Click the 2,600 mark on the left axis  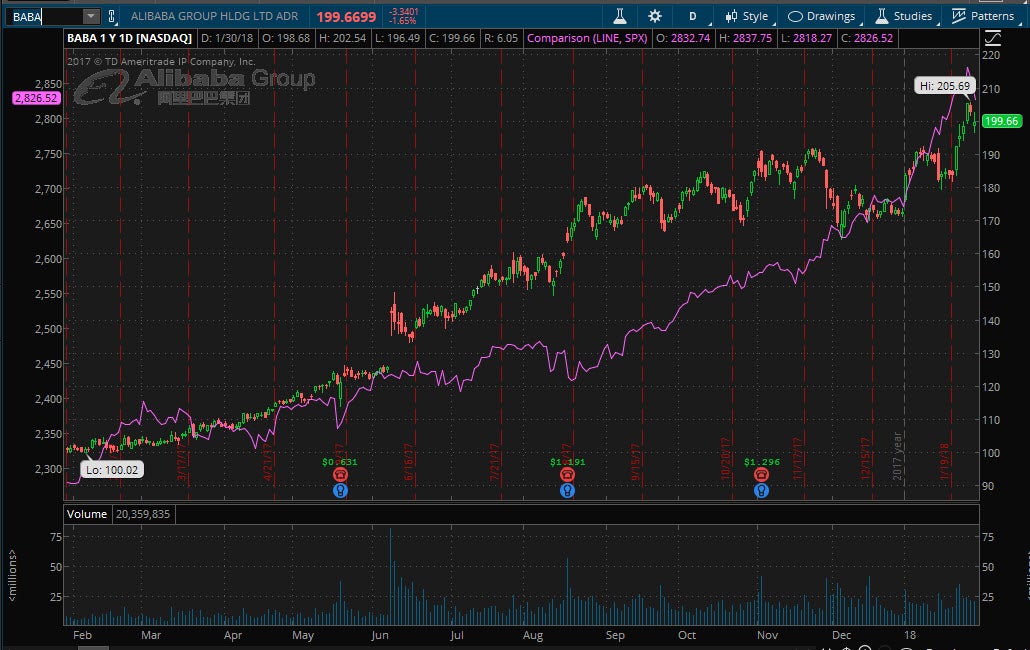[x=49, y=259]
